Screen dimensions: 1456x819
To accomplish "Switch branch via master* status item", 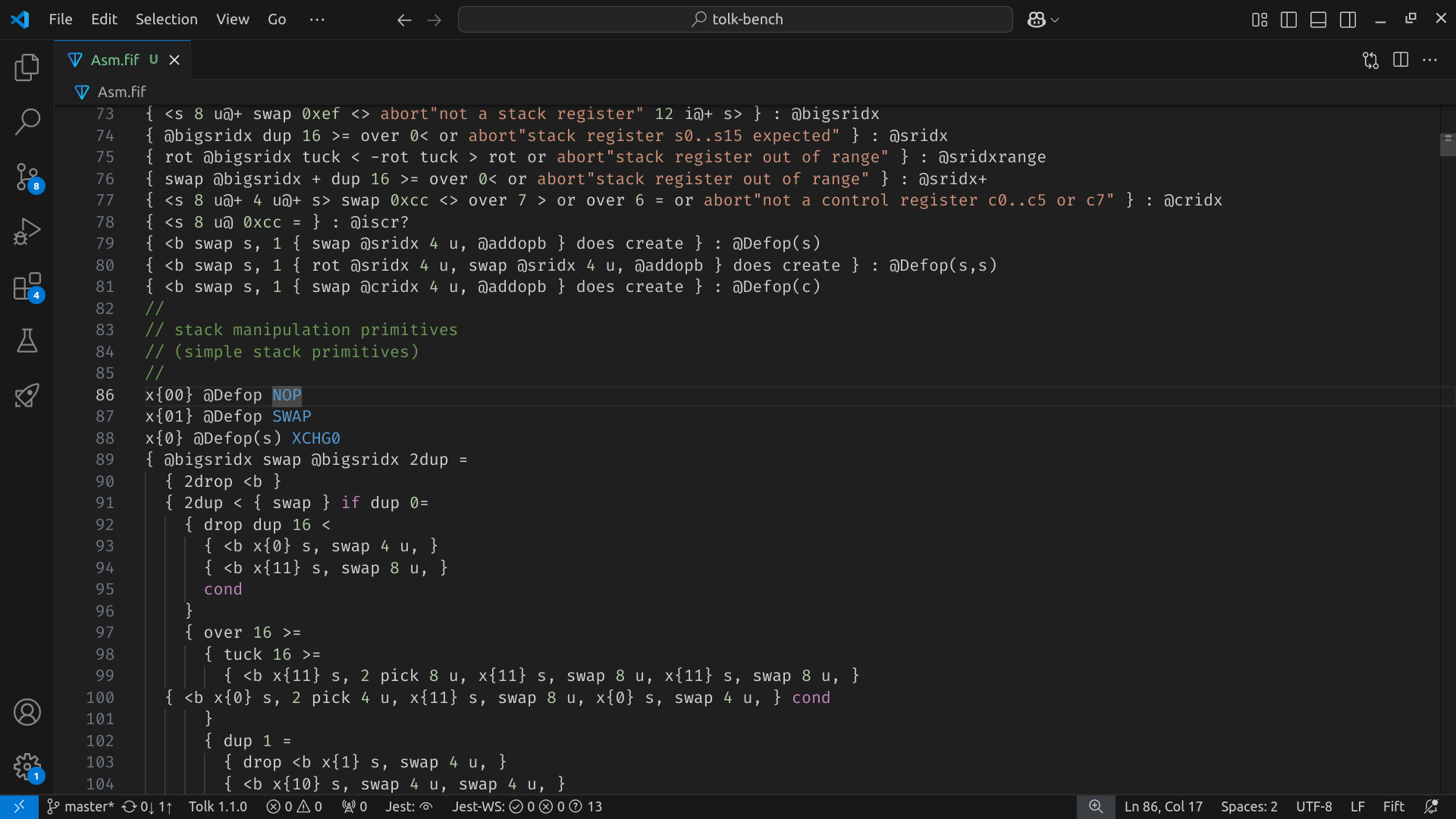I will [x=80, y=807].
